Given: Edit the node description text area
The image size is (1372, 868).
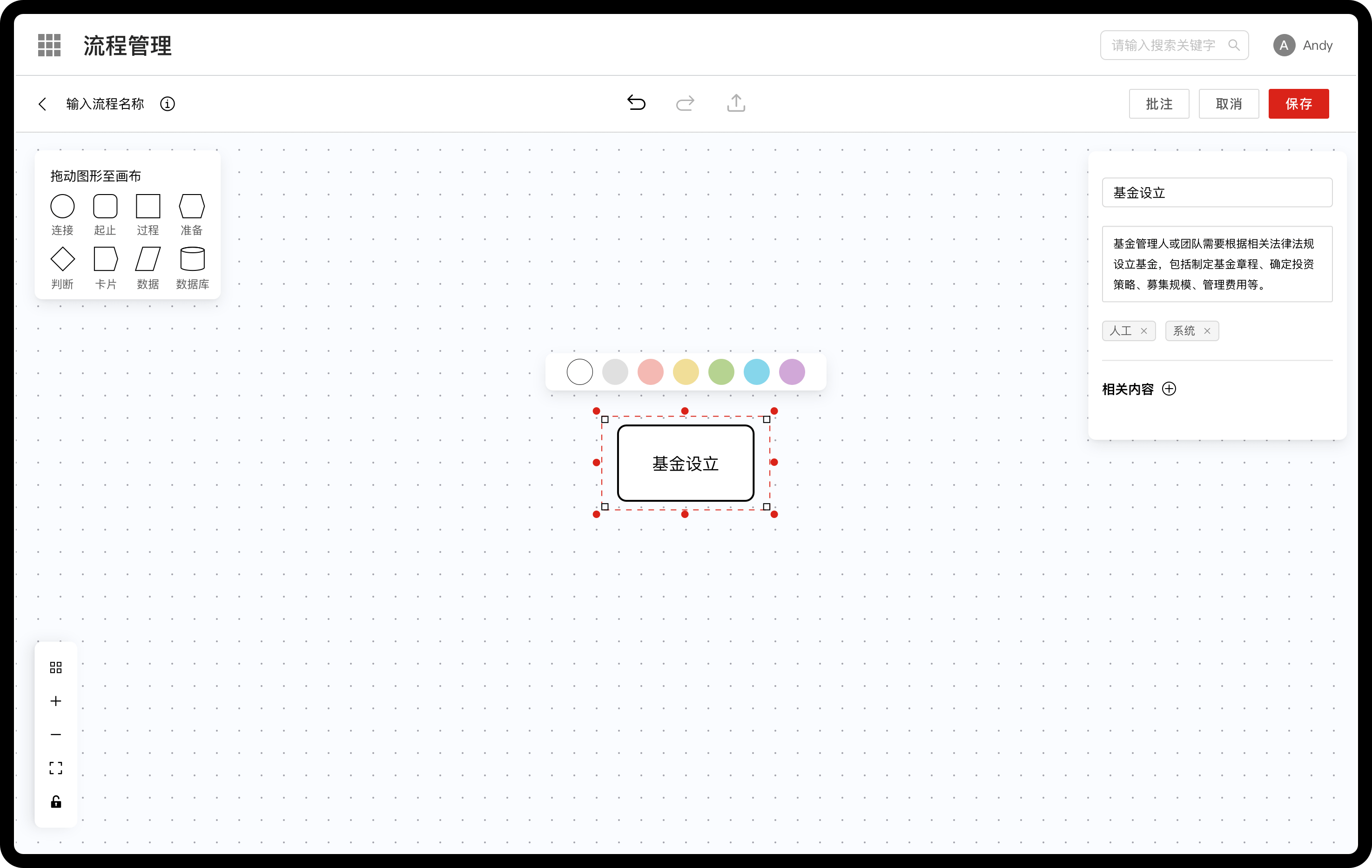Looking at the screenshot, I should point(1217,264).
